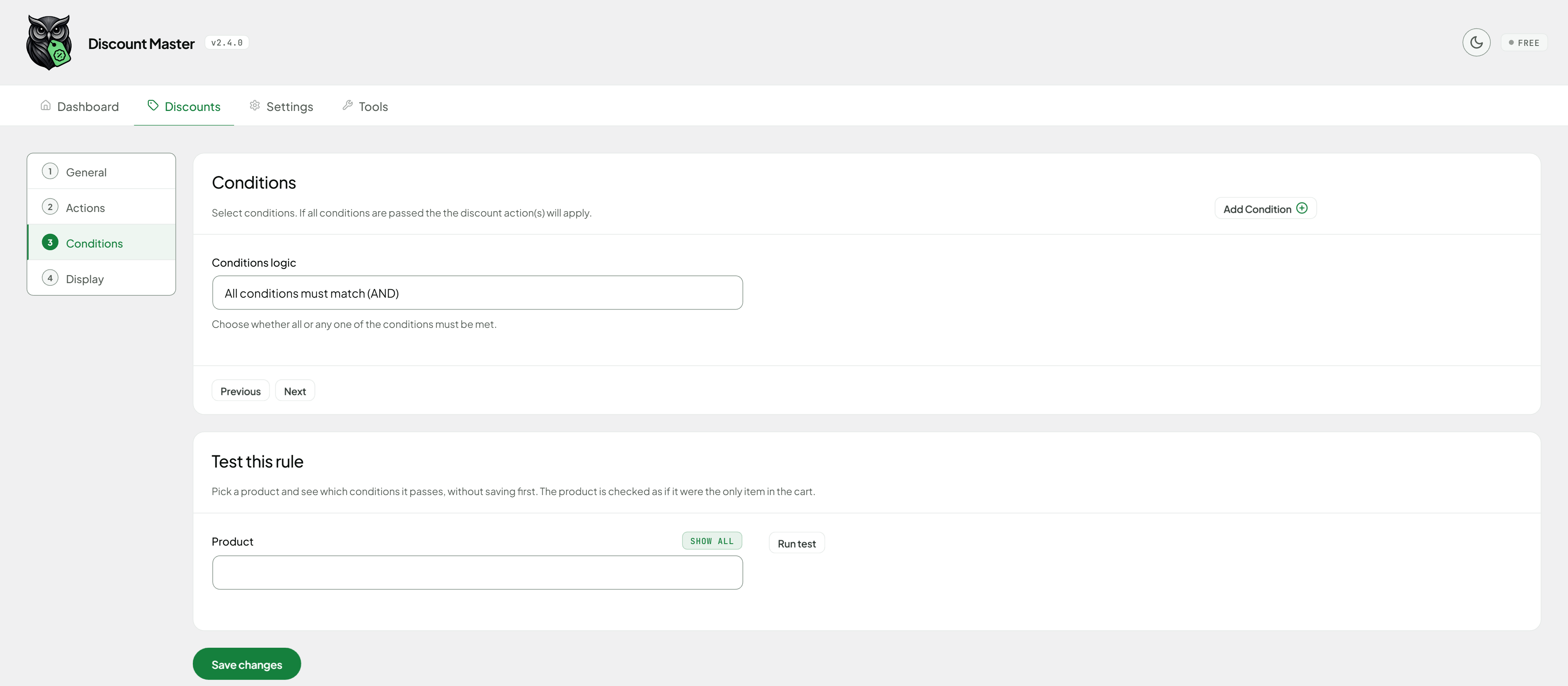
Task: Click the tag icon beside Discounts
Action: click(x=153, y=105)
